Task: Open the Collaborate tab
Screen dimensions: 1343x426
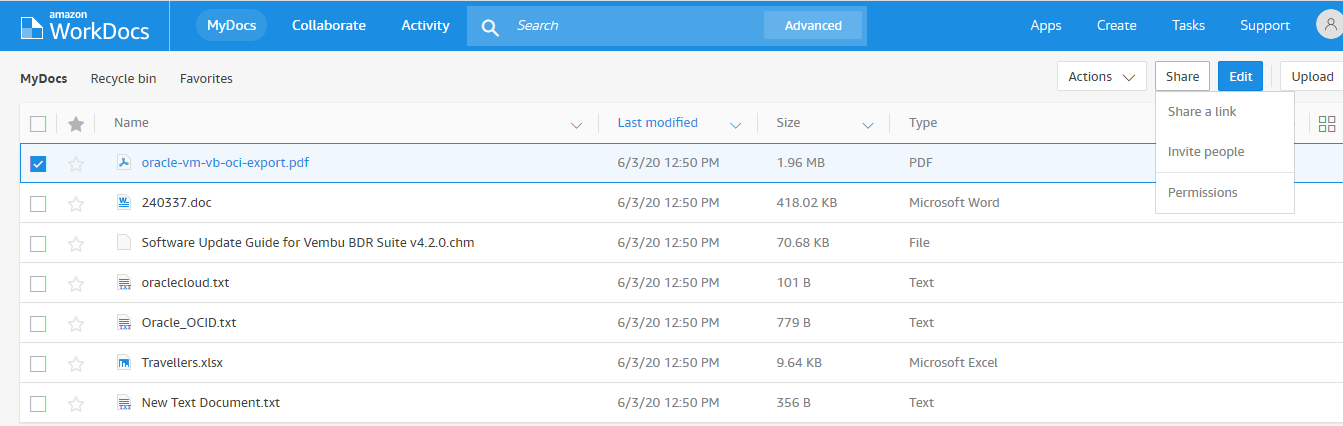Action: 329,25
